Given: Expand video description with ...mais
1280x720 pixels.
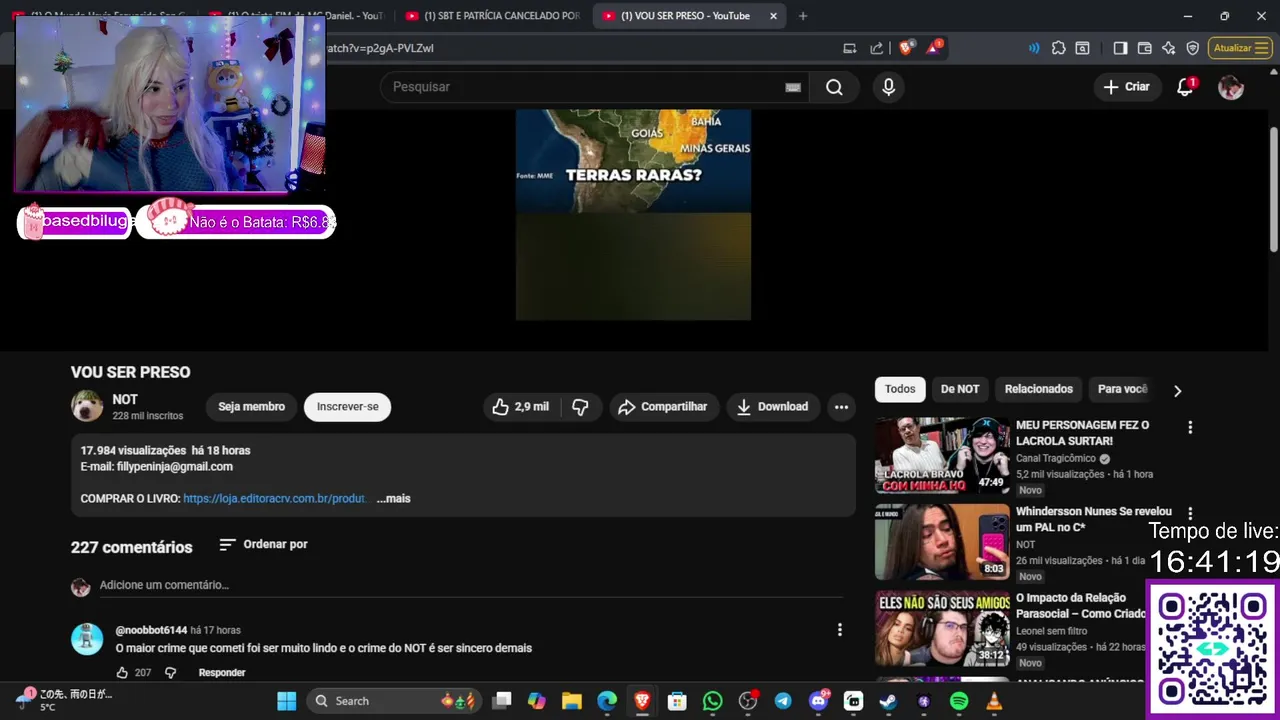Looking at the screenshot, I should [x=393, y=499].
